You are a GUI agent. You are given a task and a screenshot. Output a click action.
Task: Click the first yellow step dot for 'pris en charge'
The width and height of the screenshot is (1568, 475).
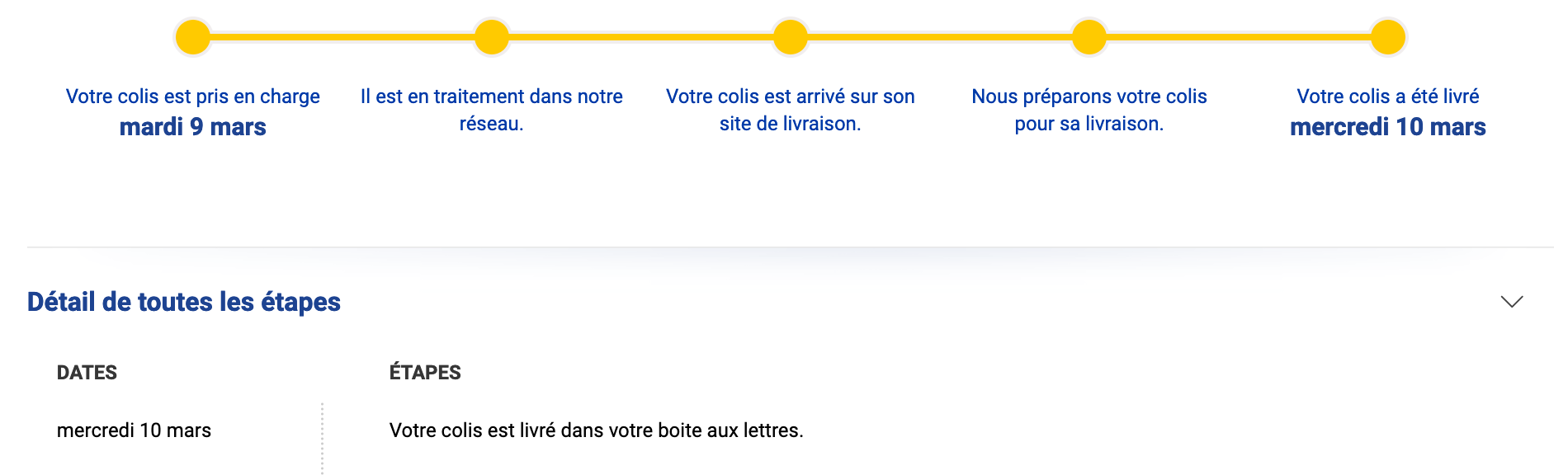[193, 37]
